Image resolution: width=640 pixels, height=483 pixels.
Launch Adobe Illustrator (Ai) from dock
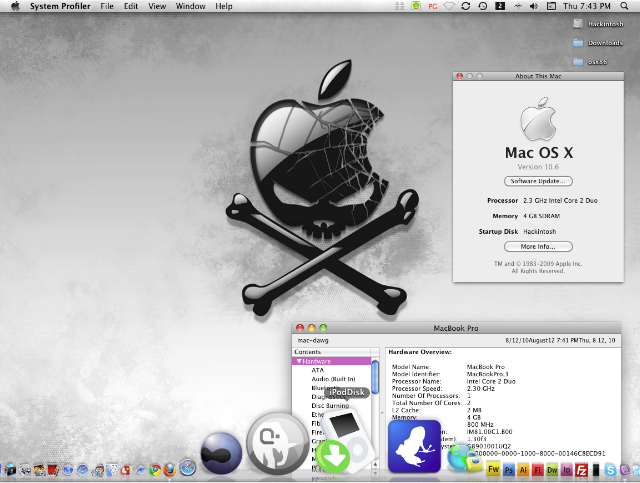pyautogui.click(x=523, y=470)
